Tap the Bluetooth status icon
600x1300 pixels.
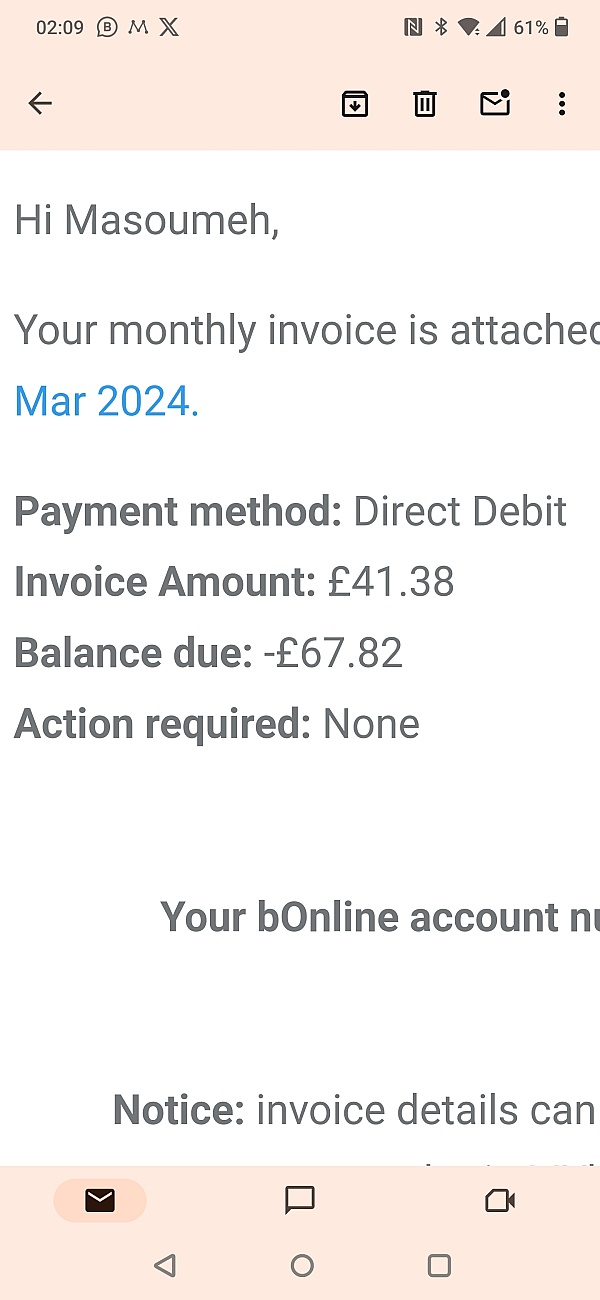(441, 27)
